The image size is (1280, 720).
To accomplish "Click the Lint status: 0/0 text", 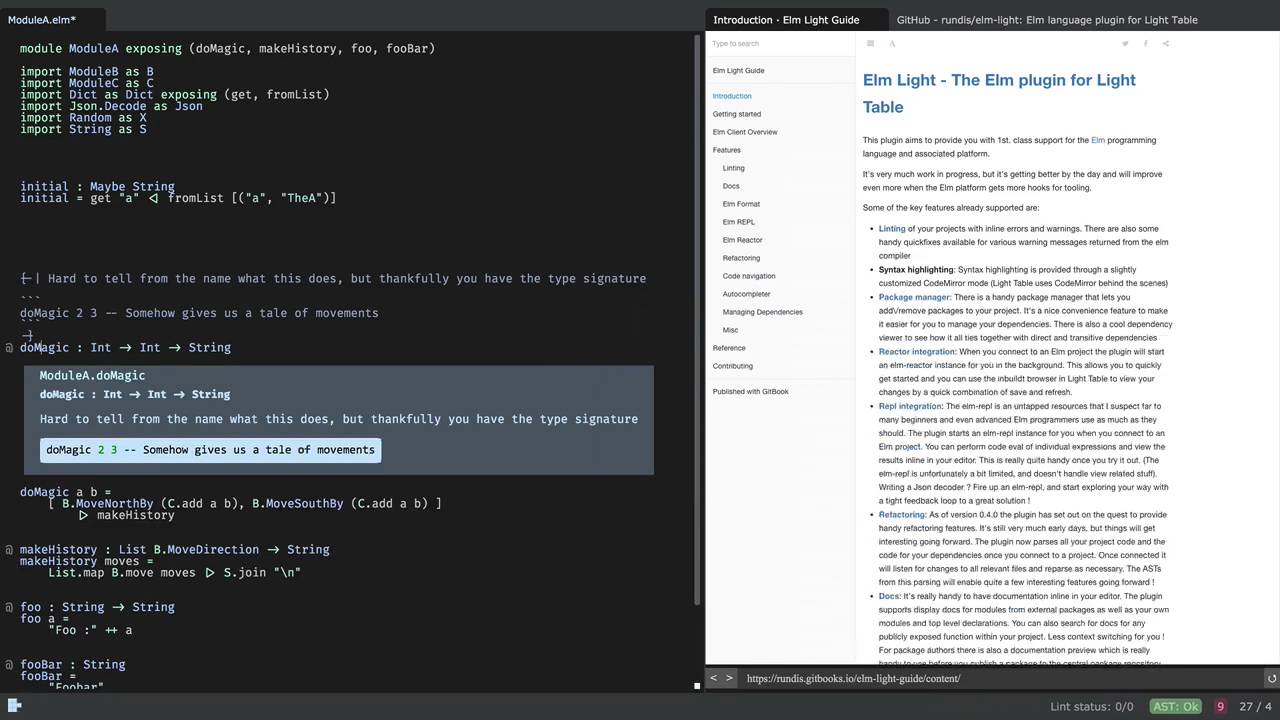I will pyautogui.click(x=1092, y=706).
